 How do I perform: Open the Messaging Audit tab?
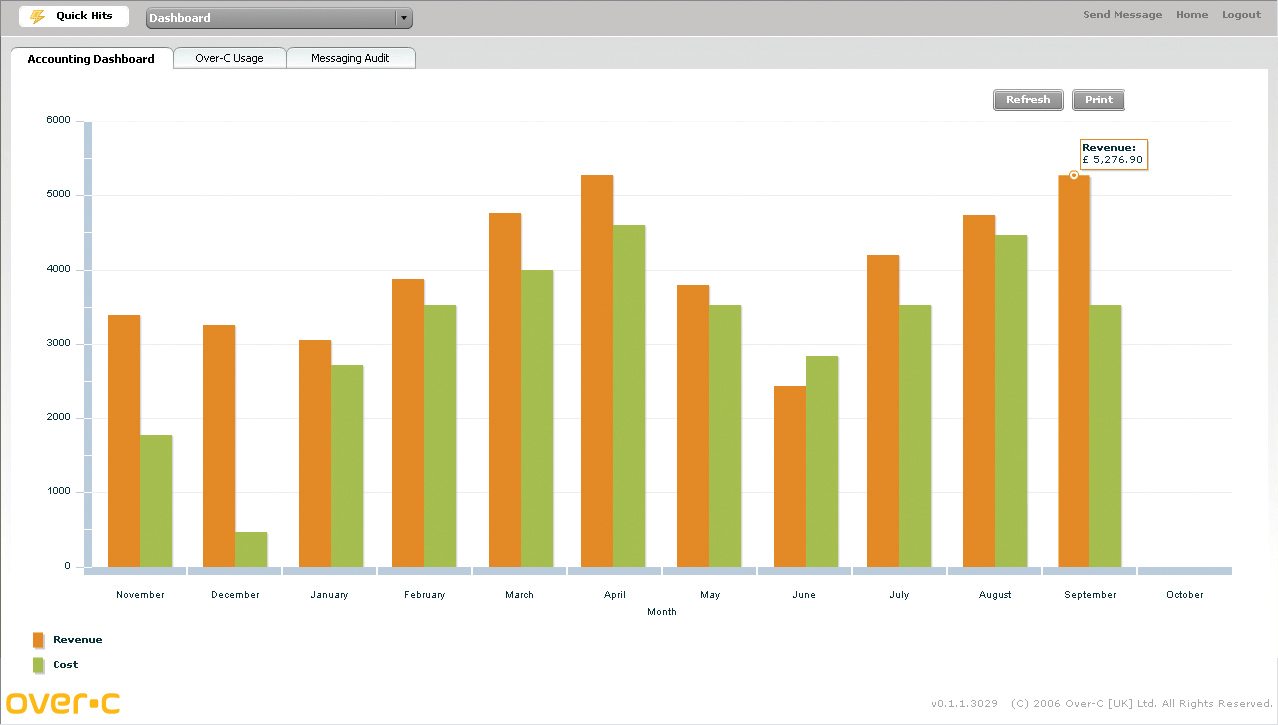click(350, 58)
